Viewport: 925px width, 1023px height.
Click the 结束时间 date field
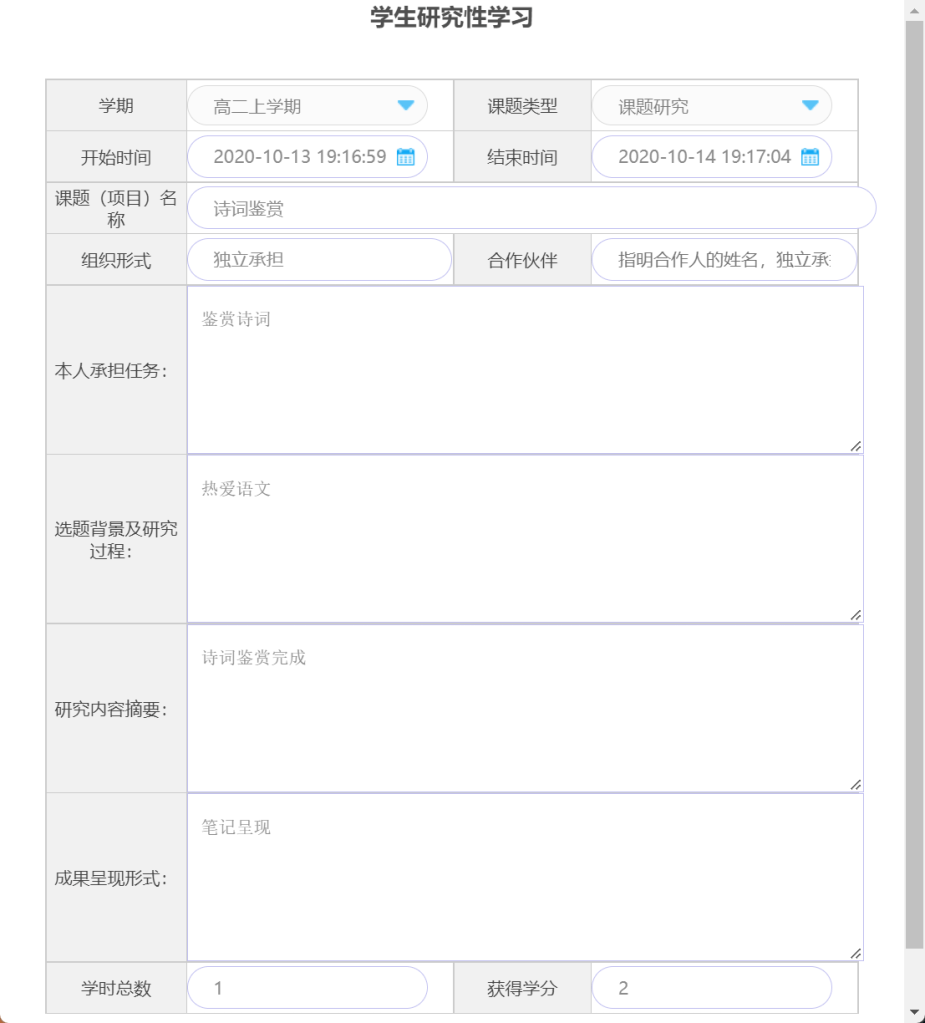click(702, 157)
